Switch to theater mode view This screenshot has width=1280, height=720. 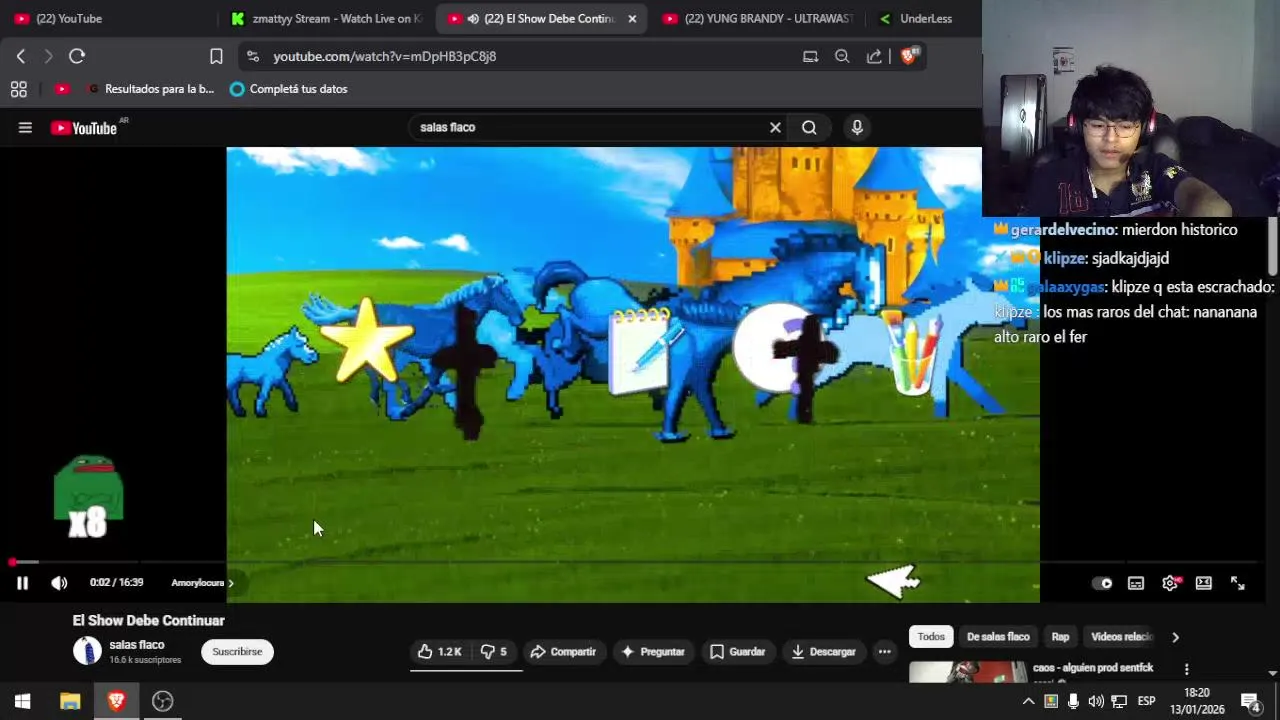pos(1204,583)
